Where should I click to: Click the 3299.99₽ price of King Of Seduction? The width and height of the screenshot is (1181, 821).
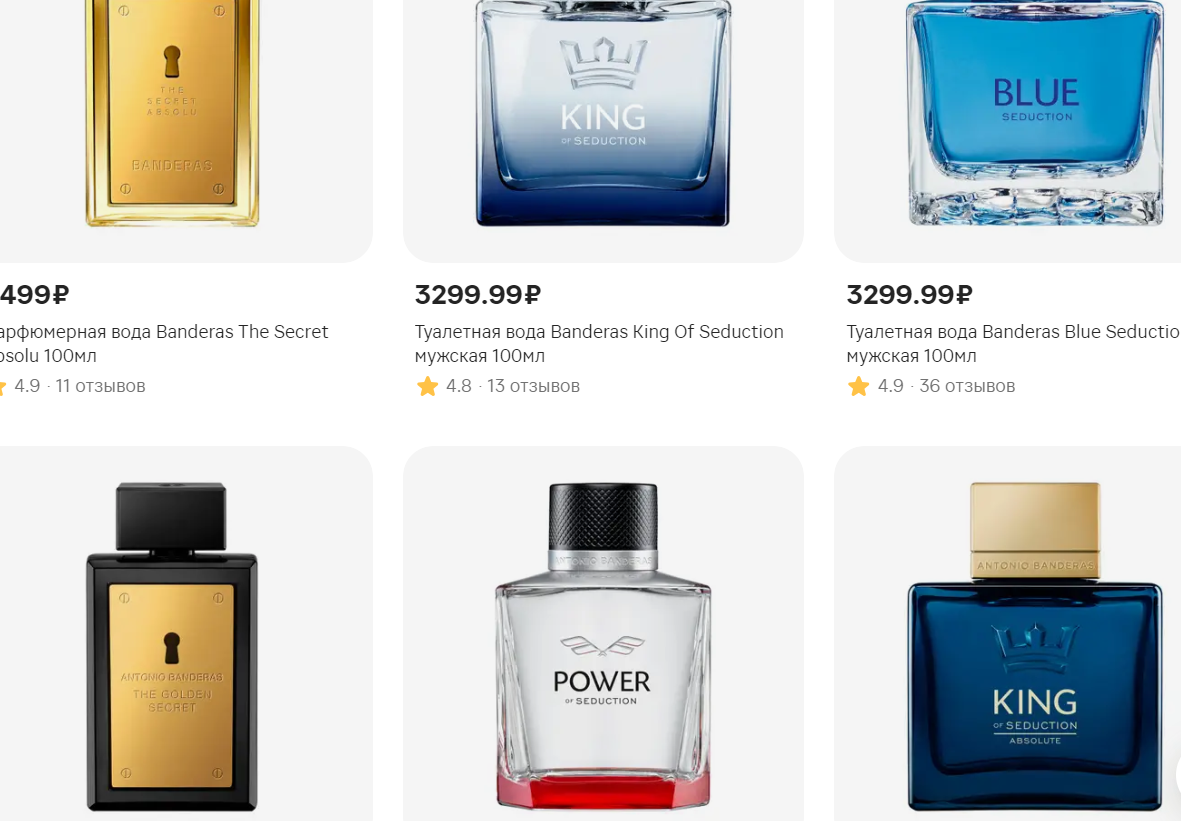click(478, 295)
